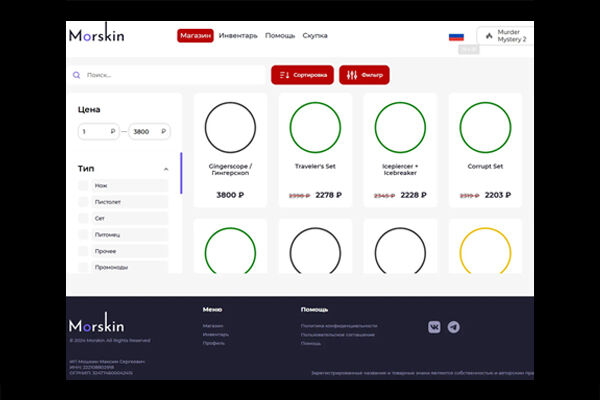Follow the footer Профиль link
This screenshot has height=400, width=600.
coord(214,343)
